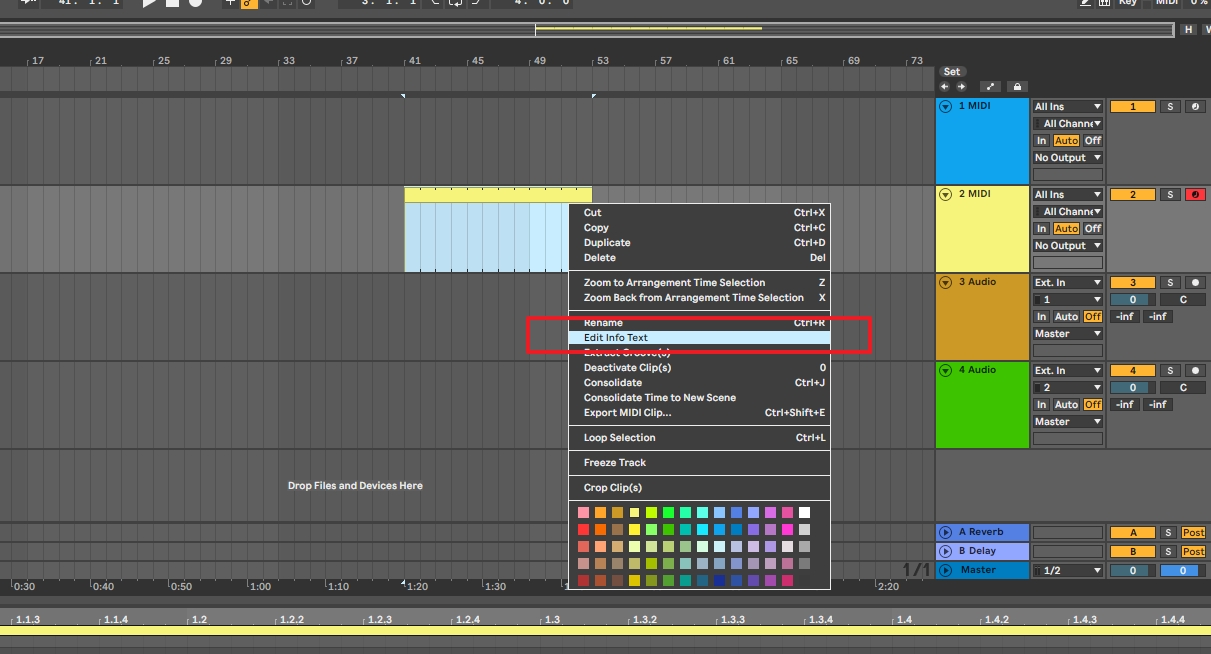
Task: Jump to the next locator arrow
Action: tap(962, 87)
